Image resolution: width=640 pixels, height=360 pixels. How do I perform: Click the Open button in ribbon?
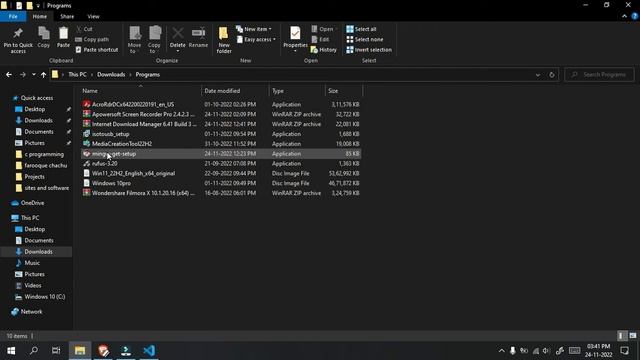(323, 29)
